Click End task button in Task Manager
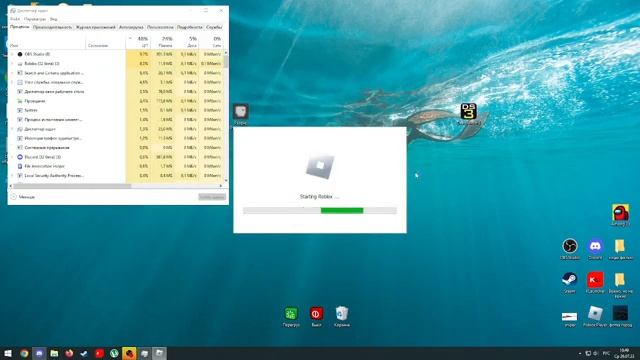The height and width of the screenshot is (360, 640). point(212,197)
